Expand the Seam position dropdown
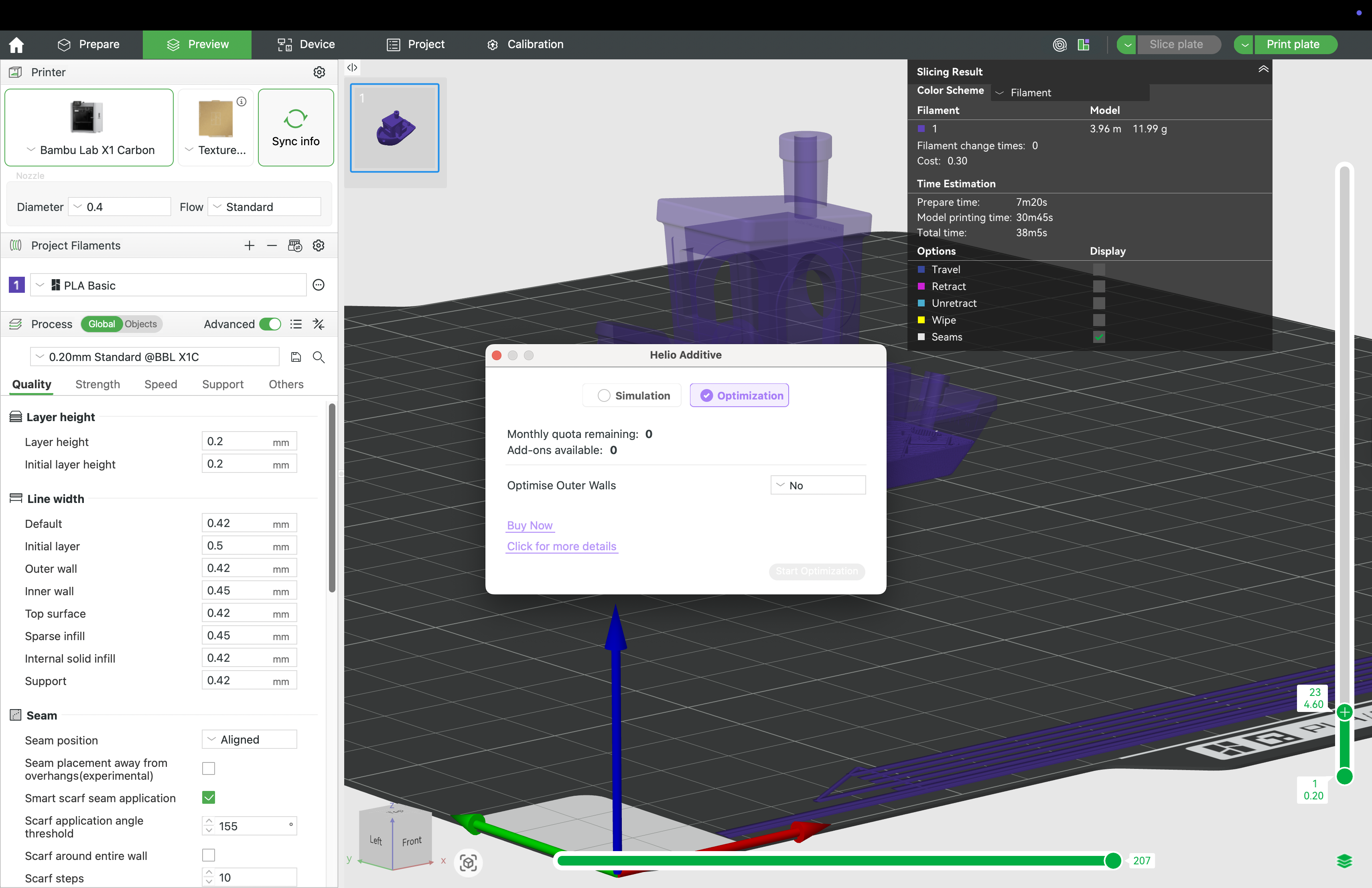This screenshot has width=1372, height=888. (249, 739)
